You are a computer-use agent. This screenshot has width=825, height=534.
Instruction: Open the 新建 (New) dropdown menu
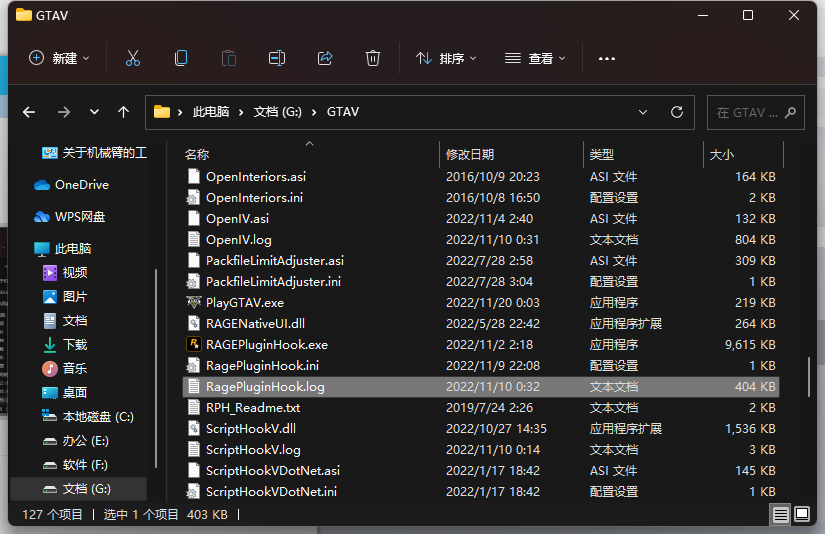[x=59, y=58]
